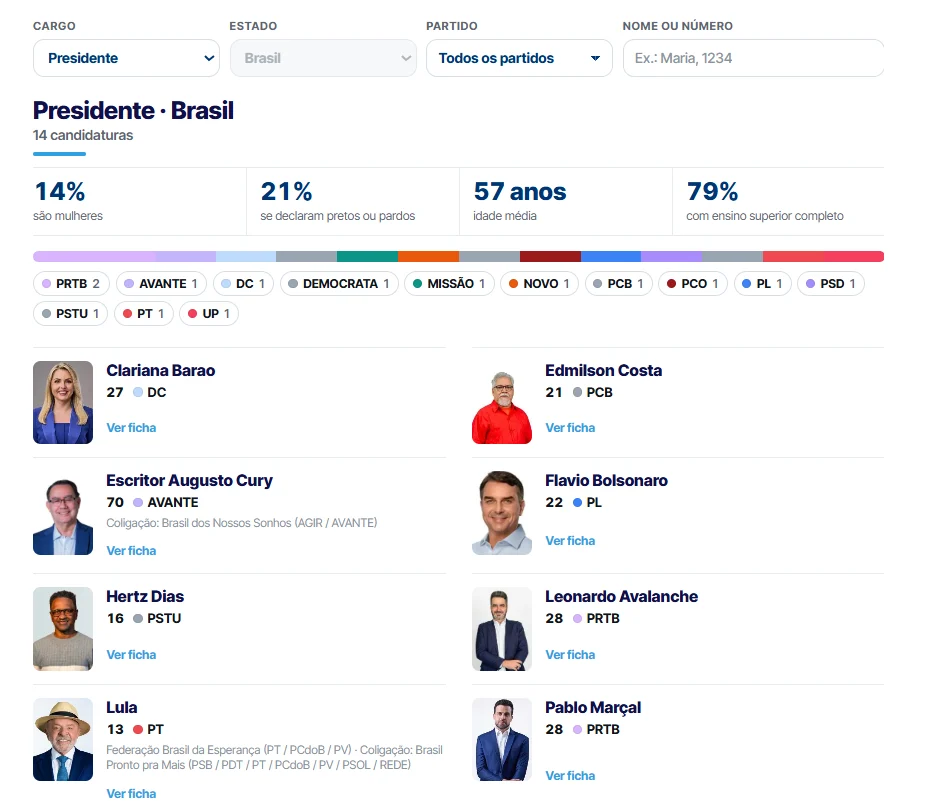Click the name Pablo Marçal
The image size is (925, 807).
click(x=593, y=707)
